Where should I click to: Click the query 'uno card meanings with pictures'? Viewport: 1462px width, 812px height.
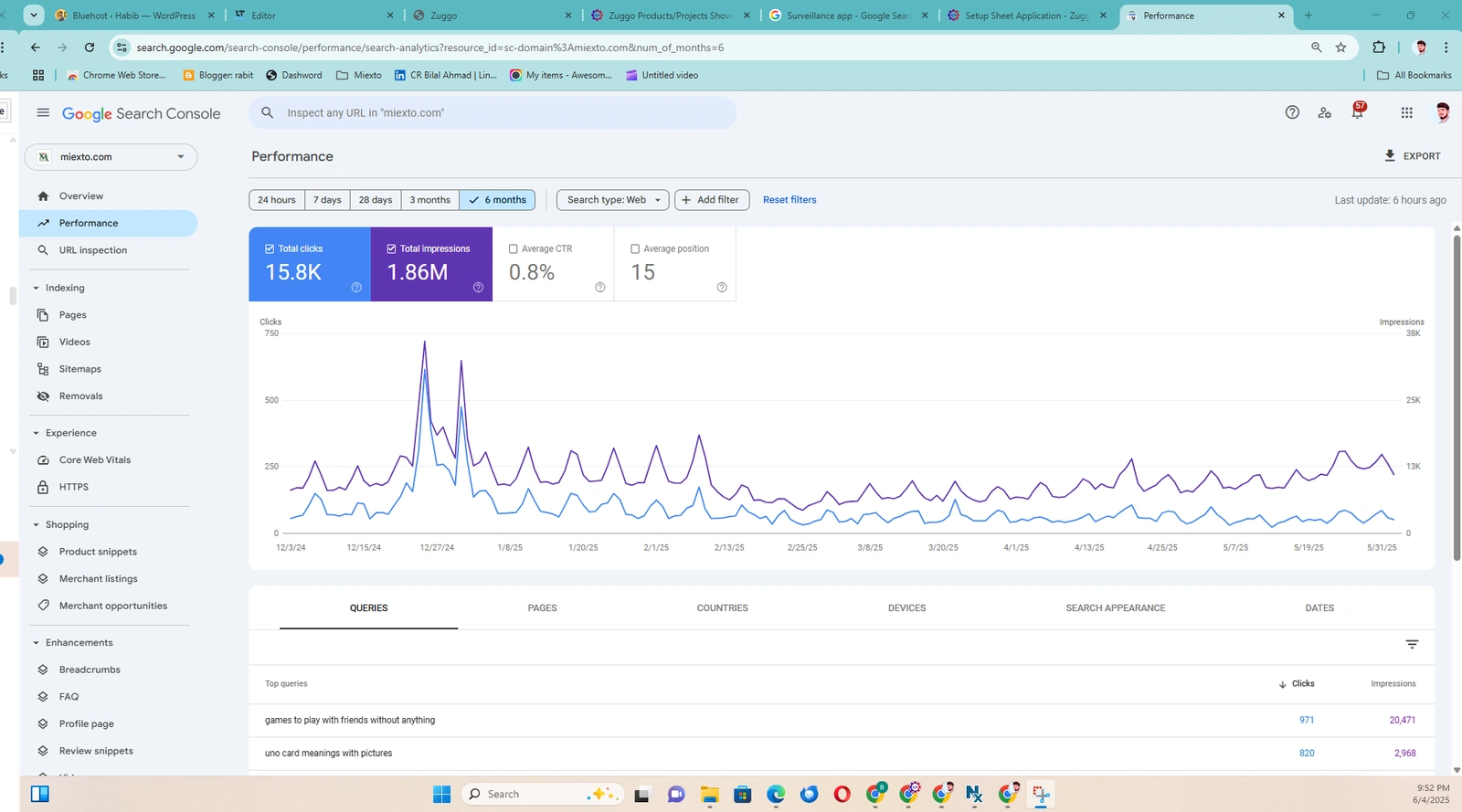[329, 754]
